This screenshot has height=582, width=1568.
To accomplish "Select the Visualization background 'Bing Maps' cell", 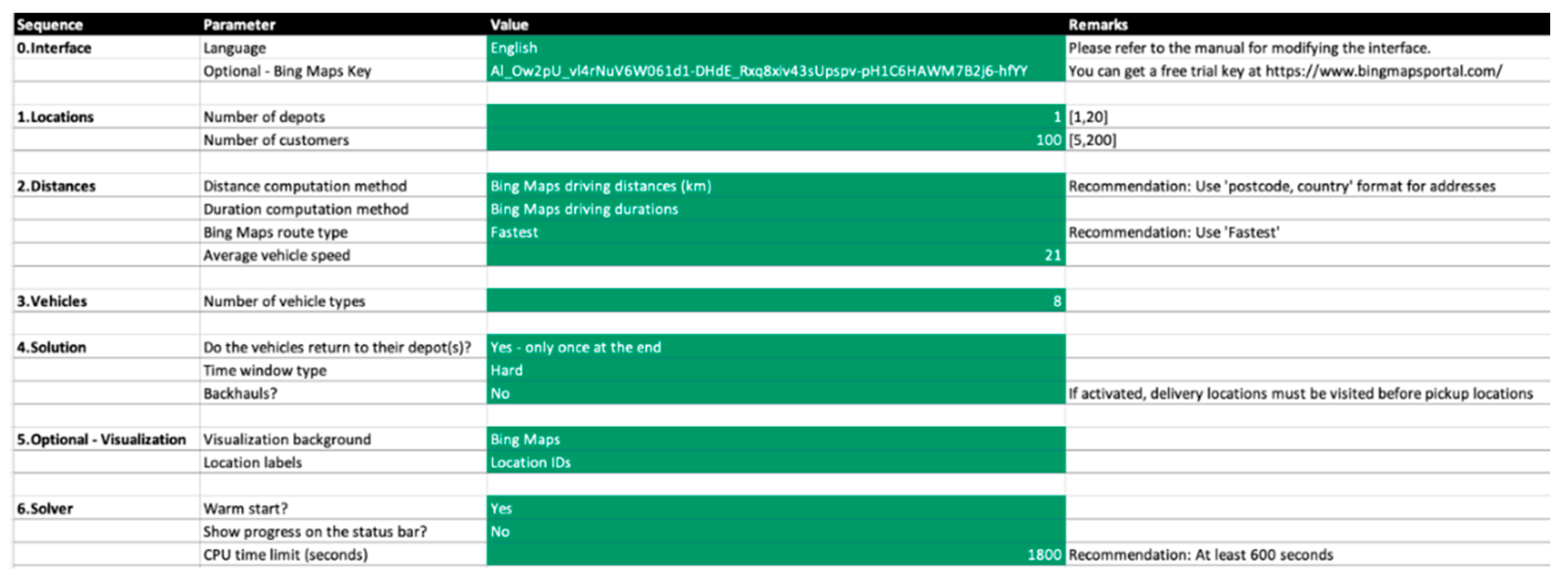I will tap(775, 439).
